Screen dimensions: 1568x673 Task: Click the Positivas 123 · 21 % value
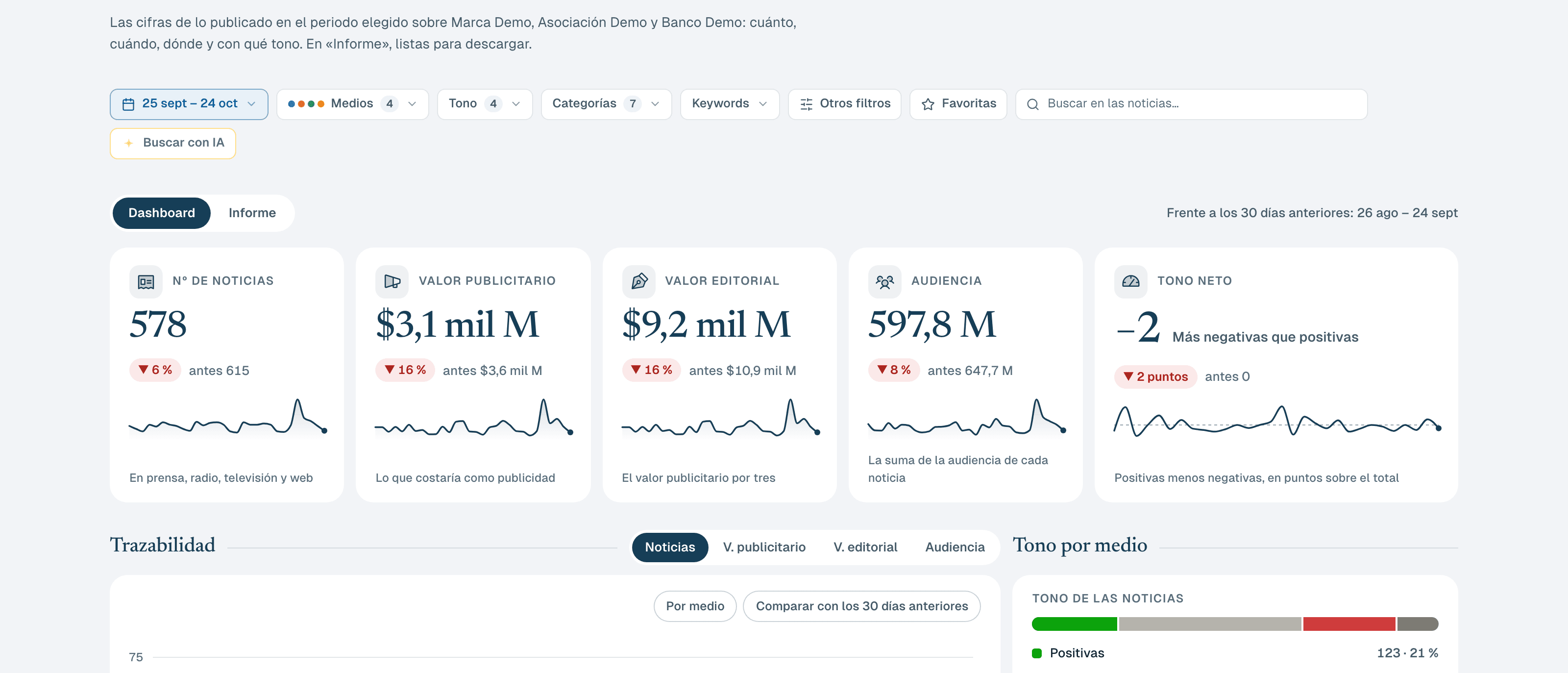pos(1407,653)
